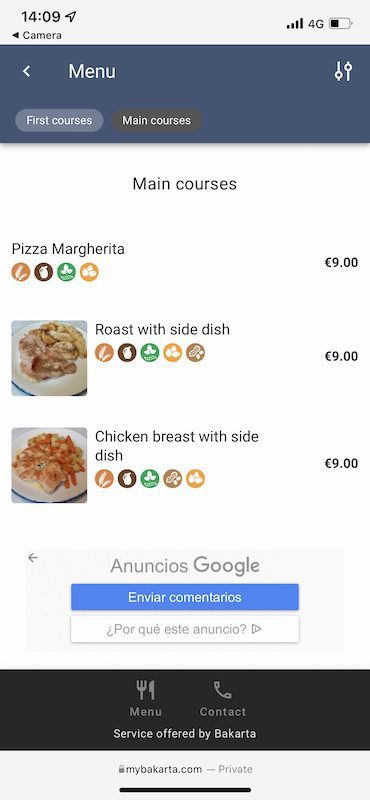Click the Enviar comentarios button
Screen dimensions: 370x800
[185, 597]
